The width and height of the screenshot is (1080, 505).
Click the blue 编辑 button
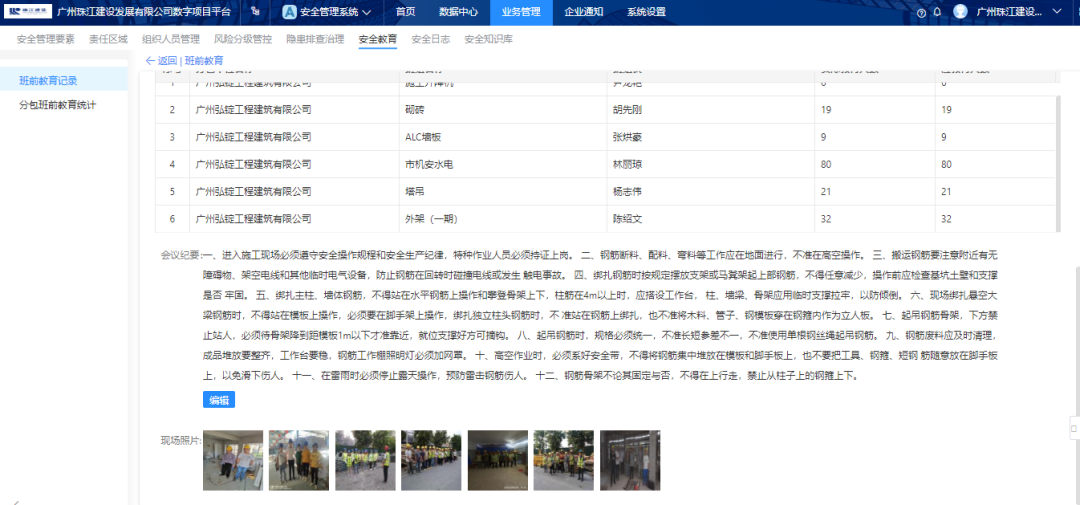coord(219,400)
